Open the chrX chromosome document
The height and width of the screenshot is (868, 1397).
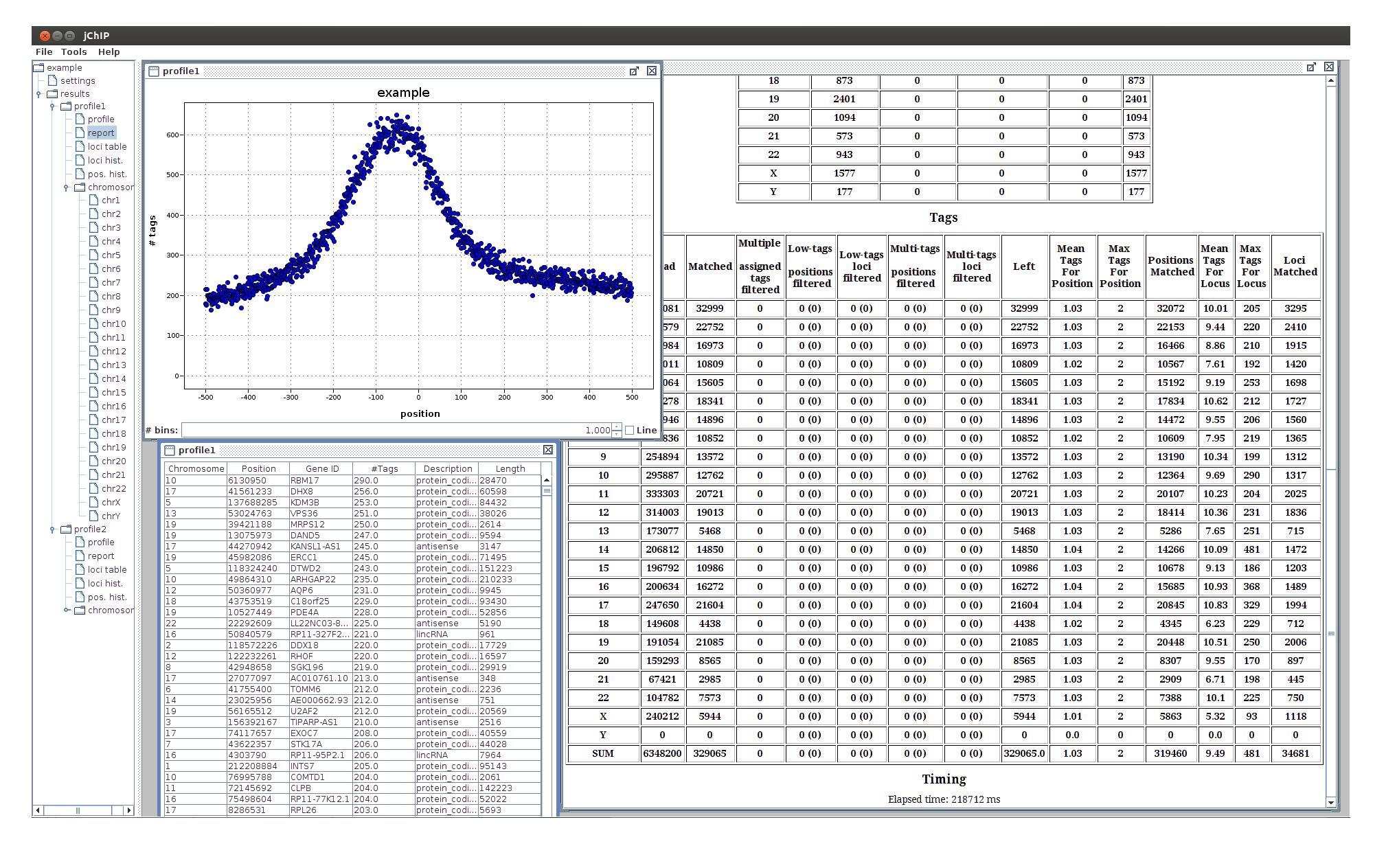click(x=111, y=502)
